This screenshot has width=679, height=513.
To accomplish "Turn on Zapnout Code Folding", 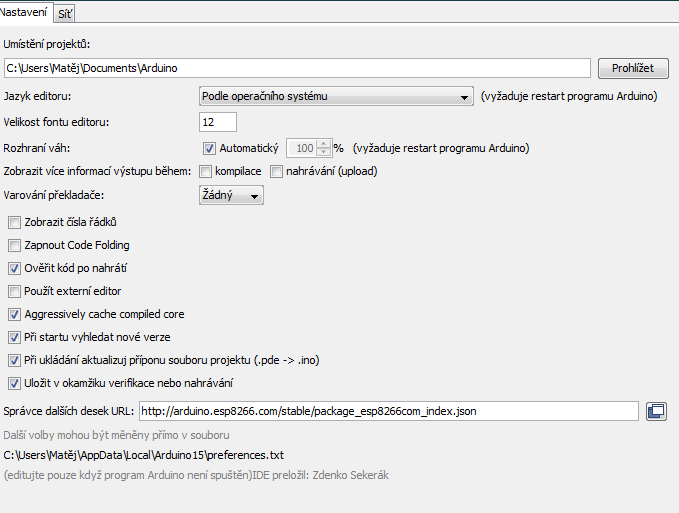I will 14,245.
